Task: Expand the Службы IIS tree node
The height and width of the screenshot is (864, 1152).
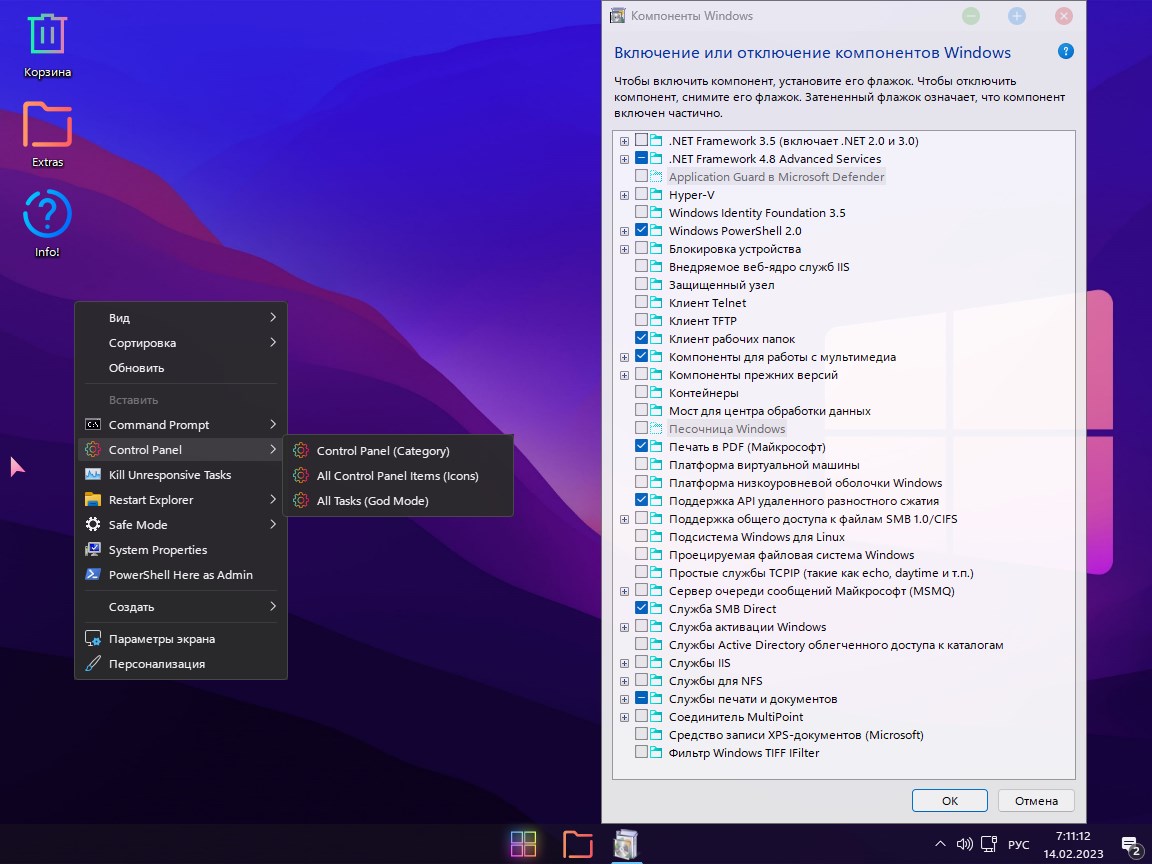Action: pyautogui.click(x=625, y=663)
